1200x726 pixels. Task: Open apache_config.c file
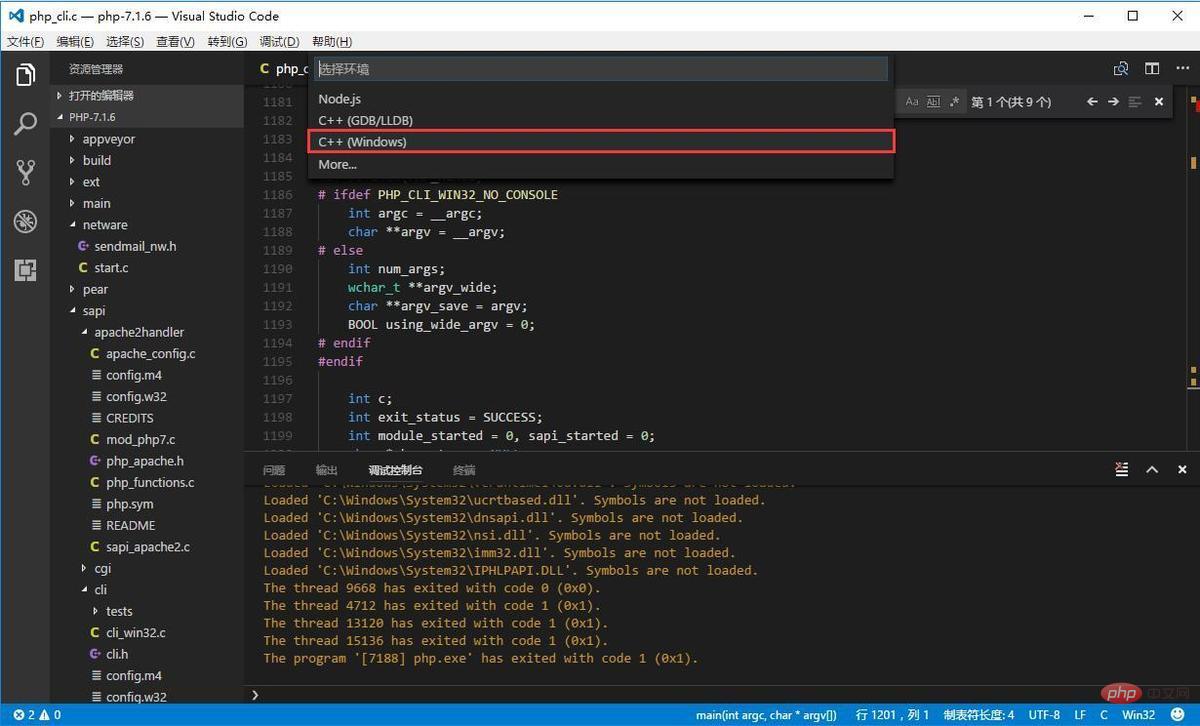tap(147, 354)
